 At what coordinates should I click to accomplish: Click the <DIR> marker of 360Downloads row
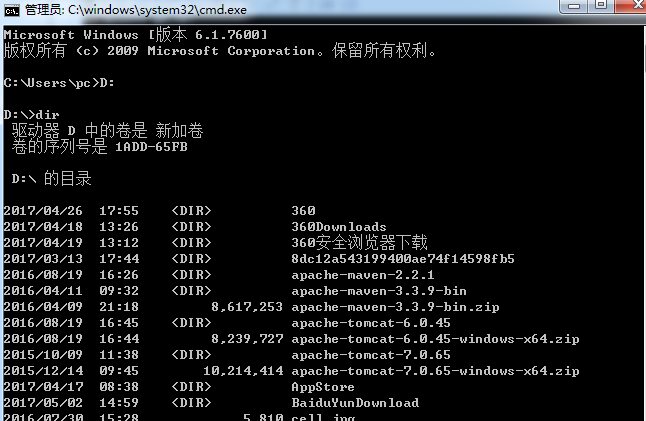point(191,227)
